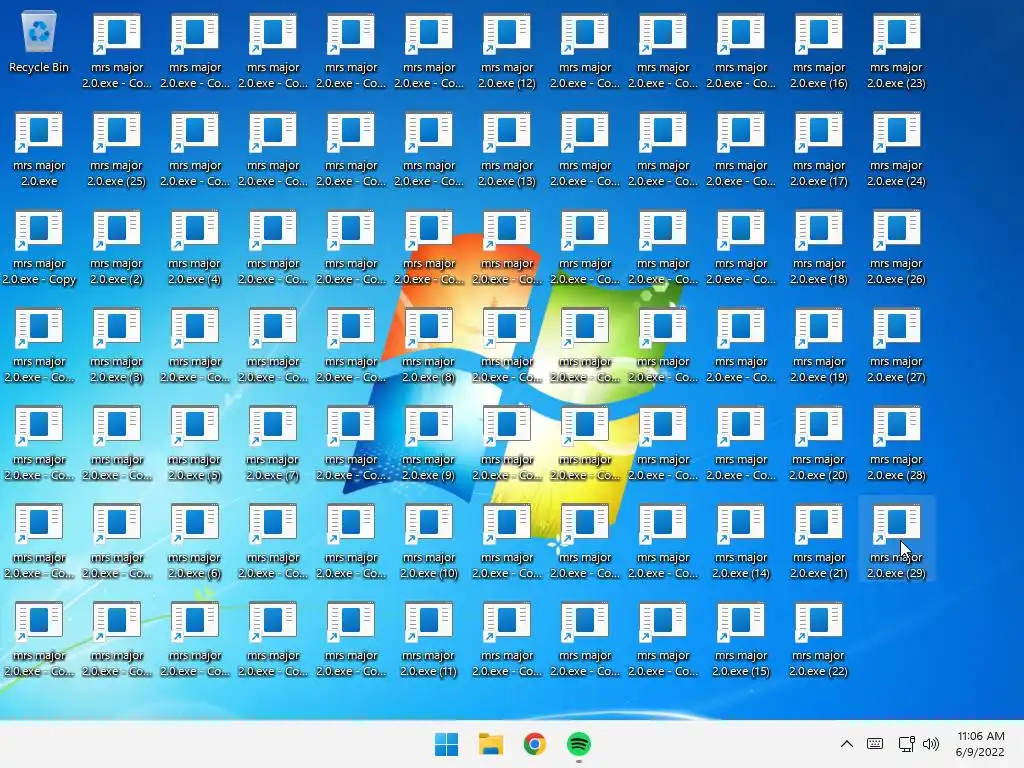
Task: Select mrs major 2.0.exe (14) shortcut
Action: click(x=741, y=541)
